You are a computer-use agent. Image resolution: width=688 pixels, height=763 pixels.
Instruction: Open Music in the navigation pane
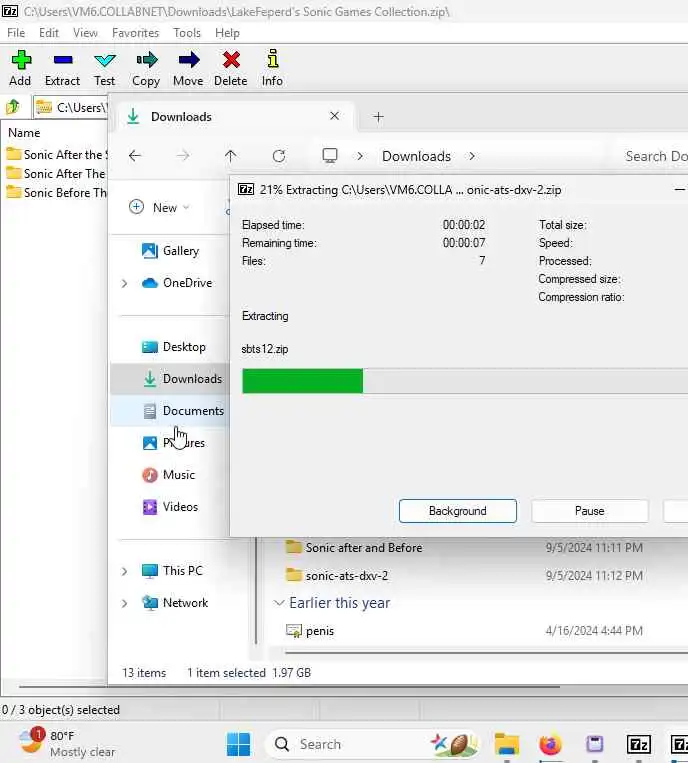click(170, 475)
